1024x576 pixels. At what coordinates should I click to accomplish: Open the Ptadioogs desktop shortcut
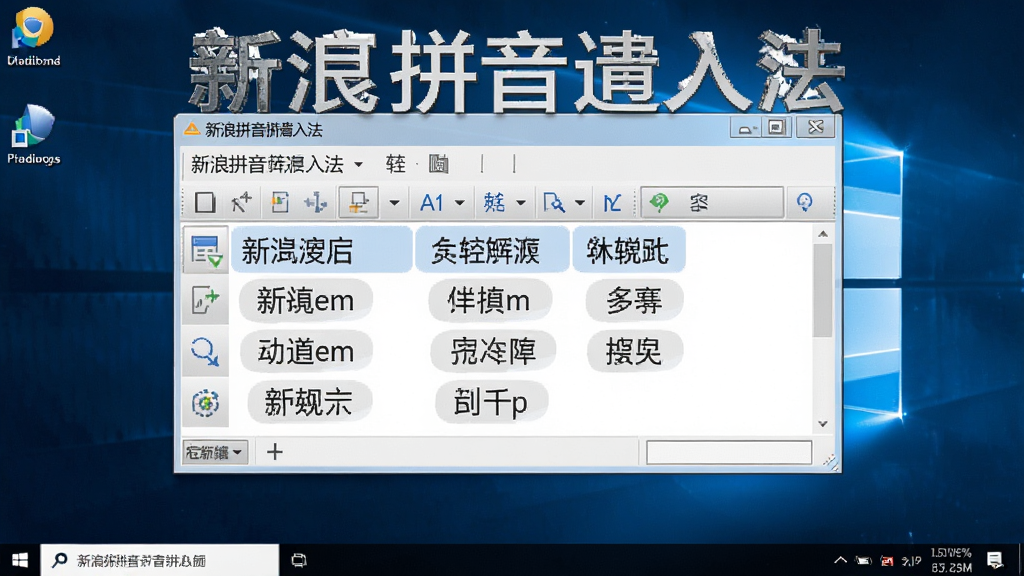[33, 135]
